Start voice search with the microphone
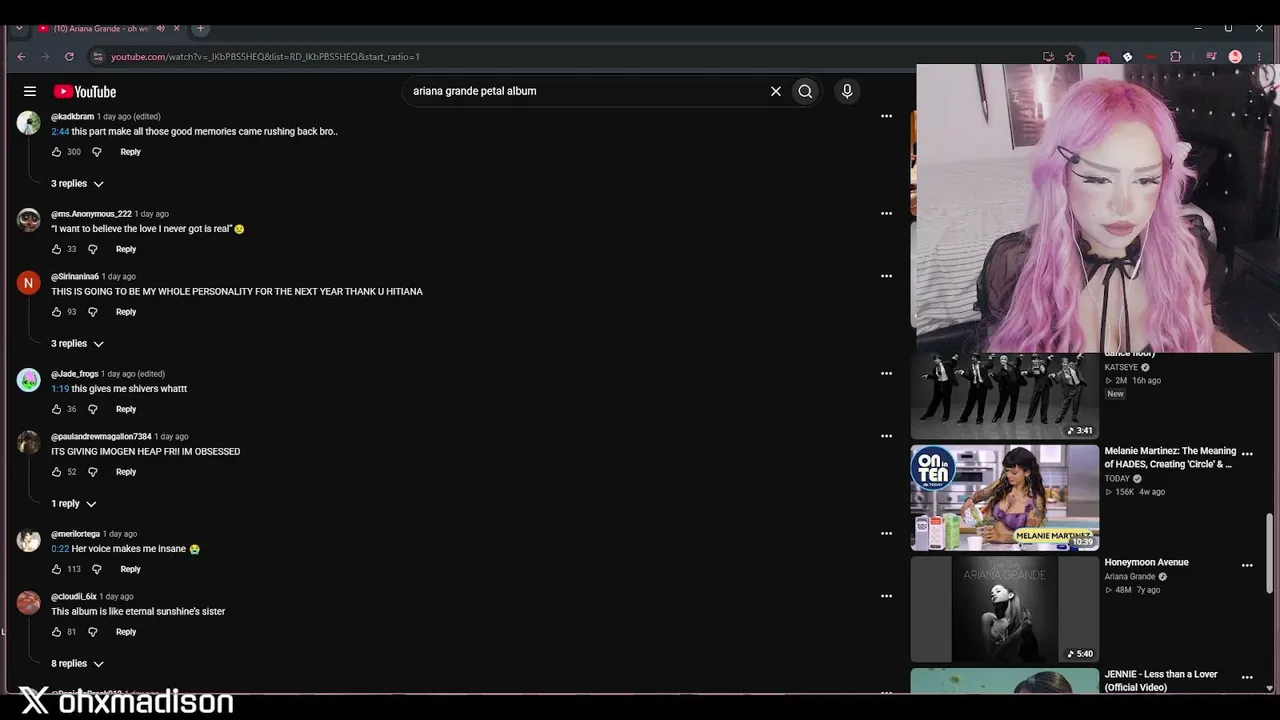1280x720 pixels. (847, 91)
